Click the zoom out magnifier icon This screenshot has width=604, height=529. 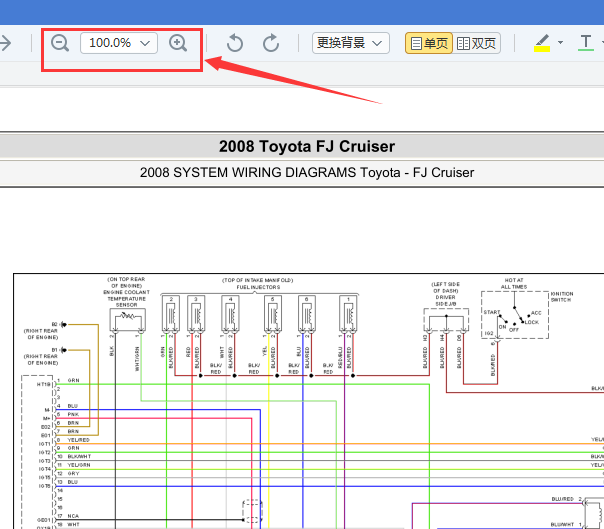click(60, 43)
